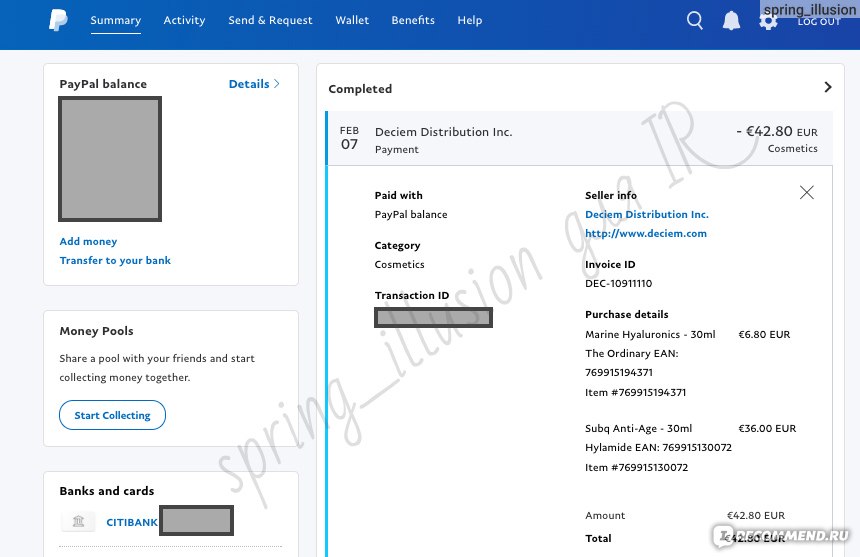This screenshot has width=860, height=557.
Task: Click the Paid with PayPal balance value
Action: click(411, 214)
